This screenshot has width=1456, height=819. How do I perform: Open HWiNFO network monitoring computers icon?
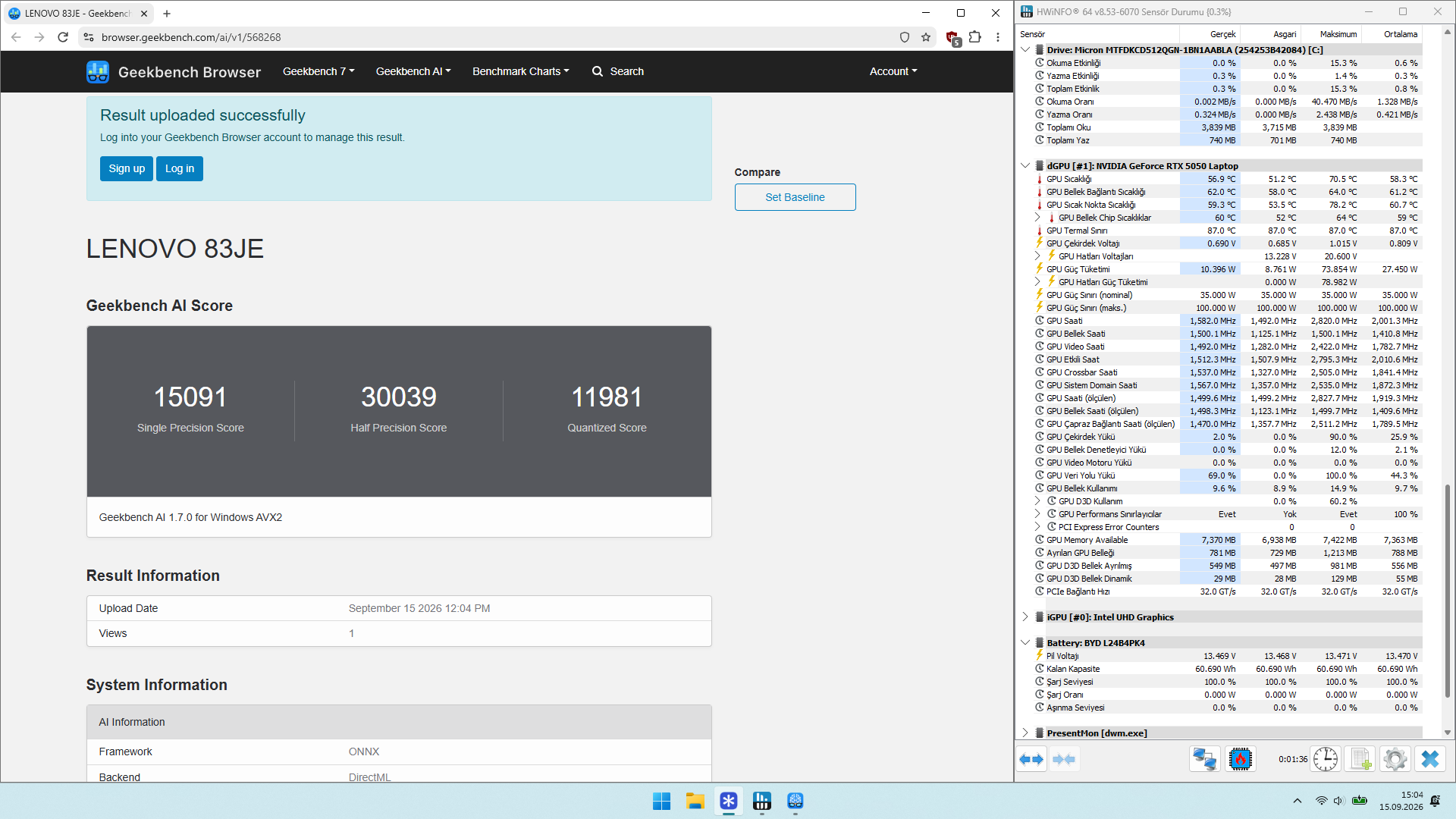[x=1205, y=759]
